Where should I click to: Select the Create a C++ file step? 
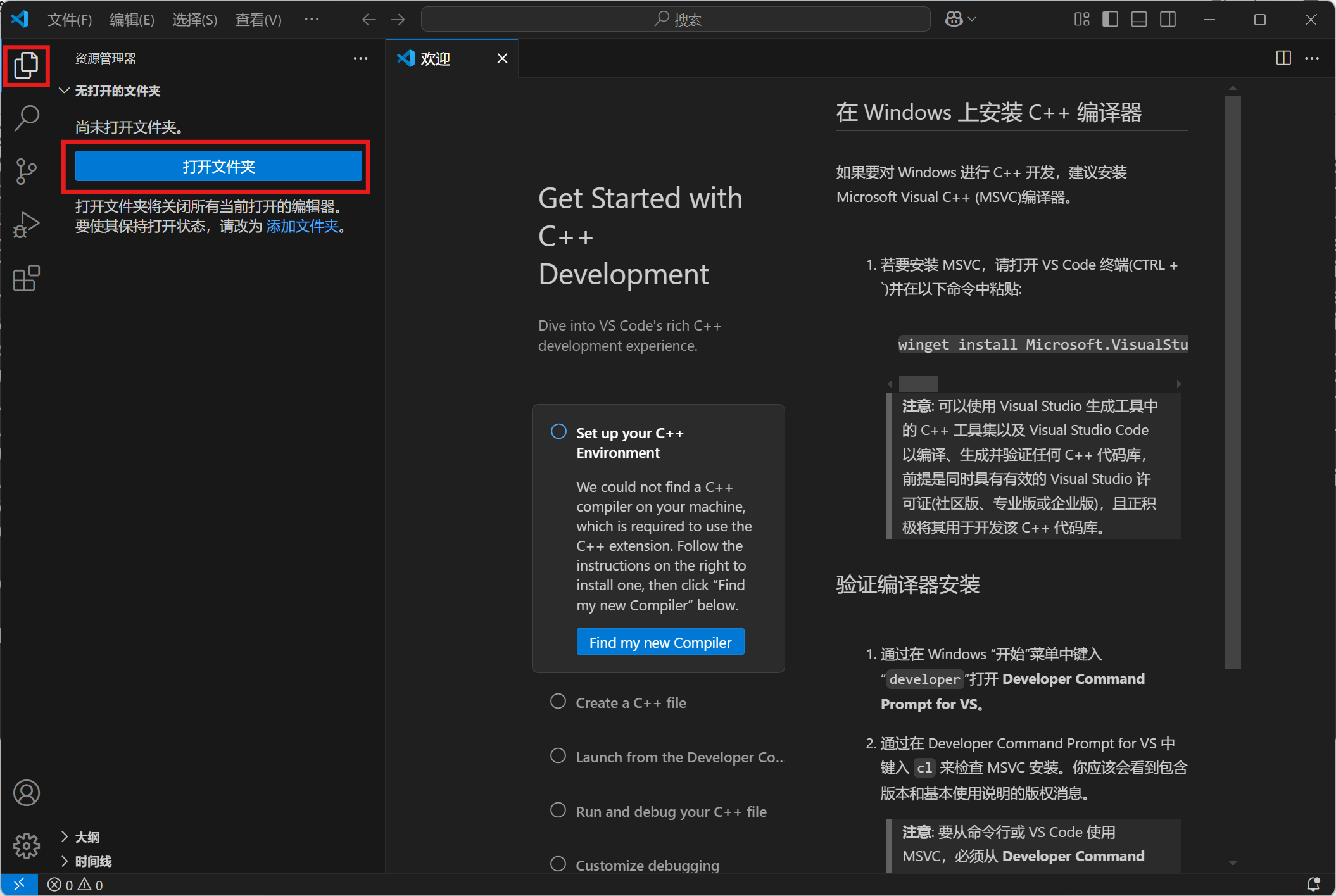click(631, 702)
